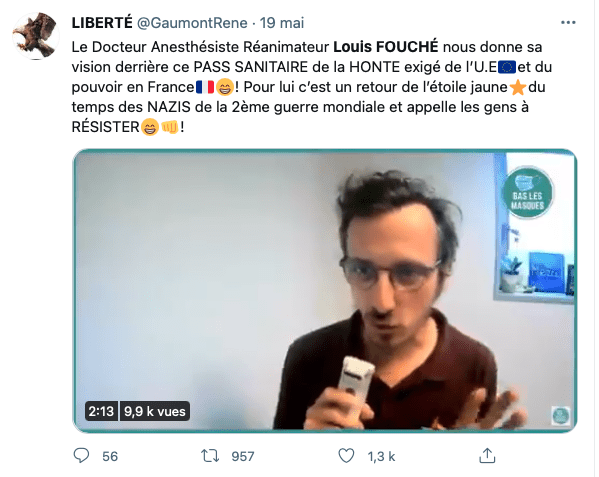Play the Louis Fouché video
The height and width of the screenshot is (477, 599).
[325, 291]
